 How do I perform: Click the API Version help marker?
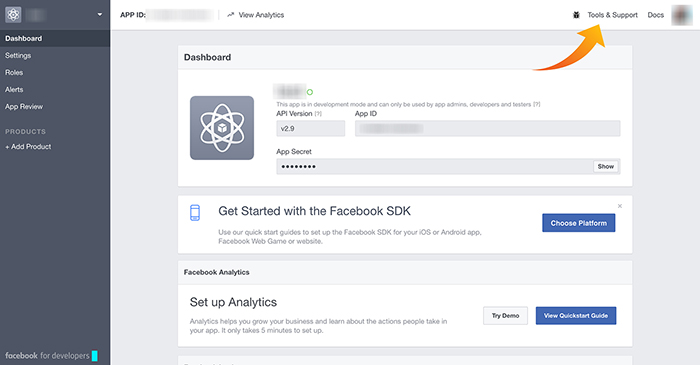point(318,114)
